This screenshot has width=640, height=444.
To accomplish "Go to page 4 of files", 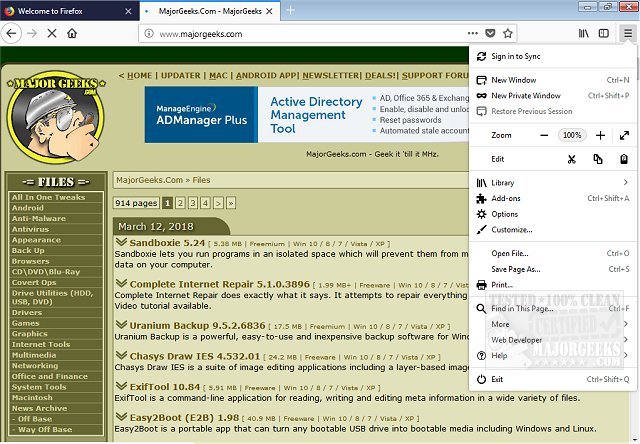I will pyautogui.click(x=206, y=203).
